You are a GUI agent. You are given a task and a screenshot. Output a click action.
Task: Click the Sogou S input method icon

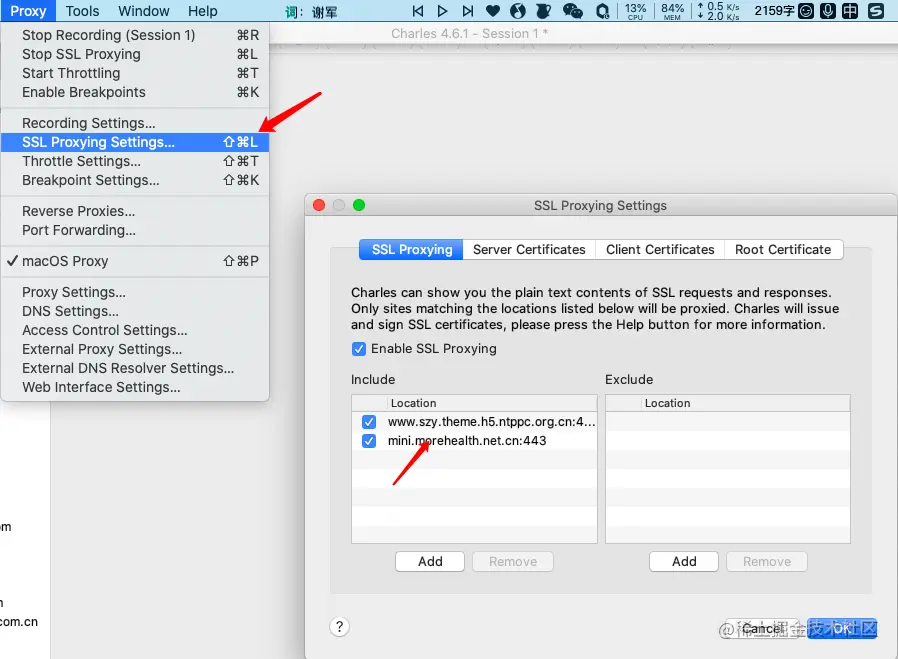876,11
